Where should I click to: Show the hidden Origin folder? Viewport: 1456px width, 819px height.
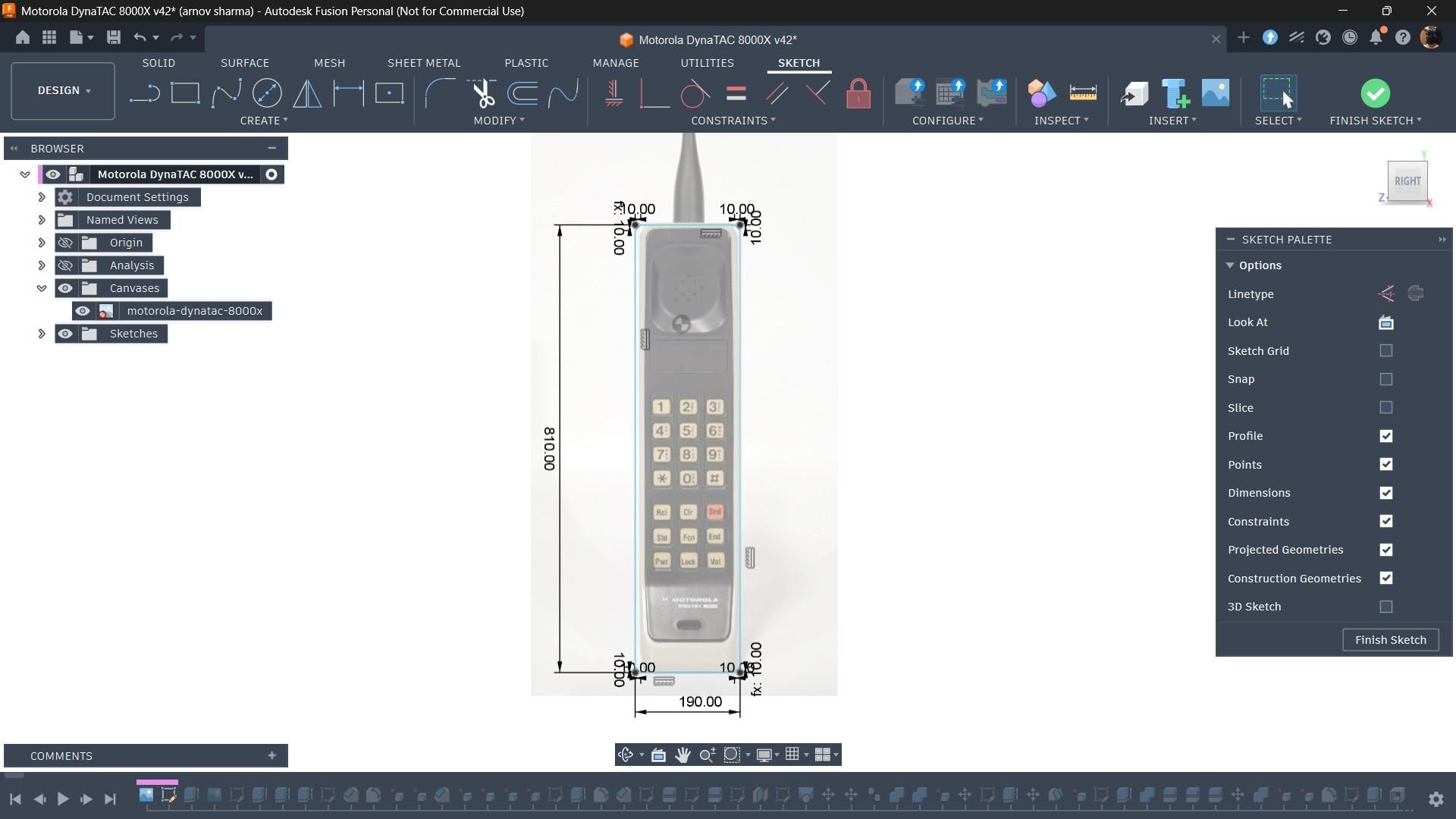tap(65, 243)
